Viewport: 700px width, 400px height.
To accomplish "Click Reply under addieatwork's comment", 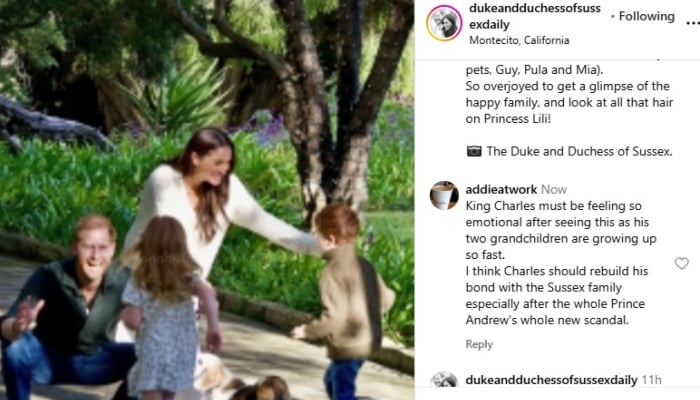I will click(x=479, y=344).
